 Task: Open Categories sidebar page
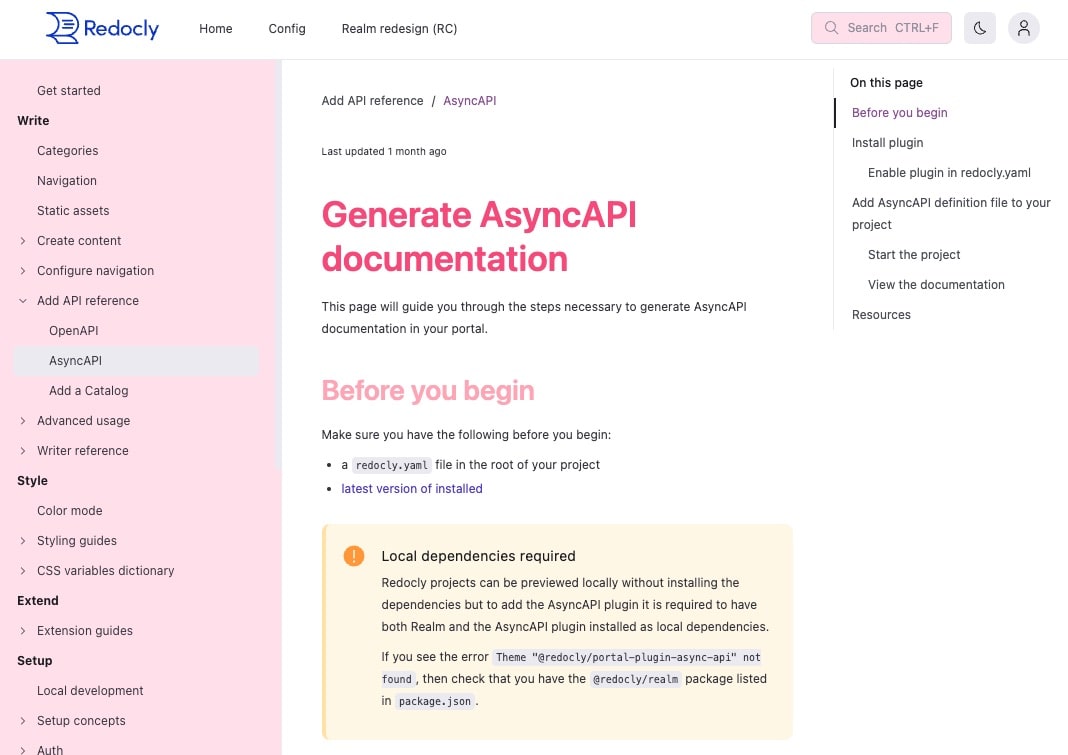click(x=67, y=151)
